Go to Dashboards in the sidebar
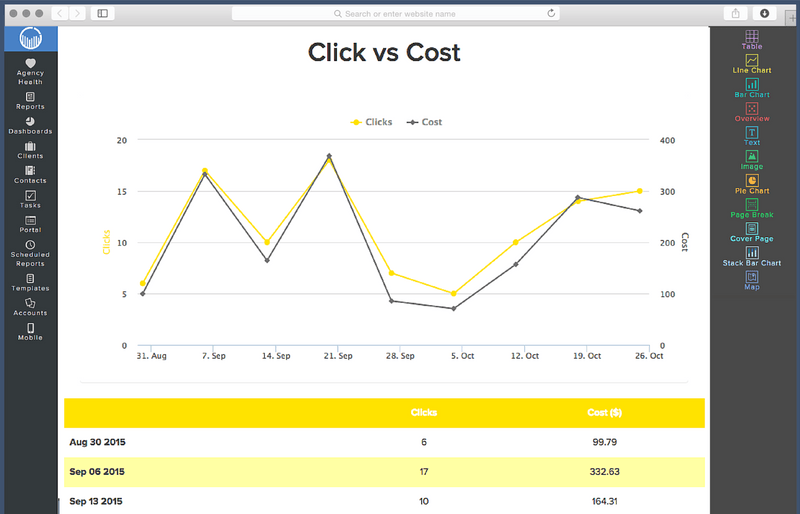 pyautogui.click(x=30, y=126)
